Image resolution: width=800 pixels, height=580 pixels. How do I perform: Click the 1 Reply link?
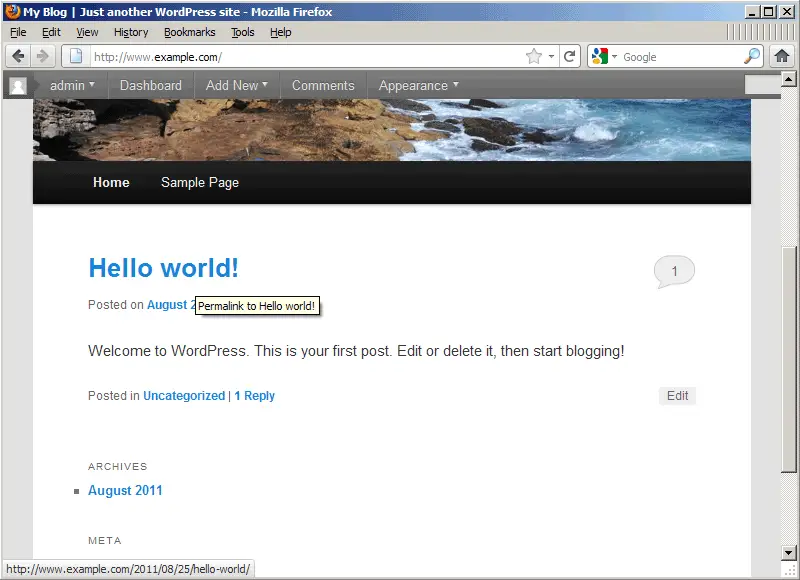click(x=254, y=395)
